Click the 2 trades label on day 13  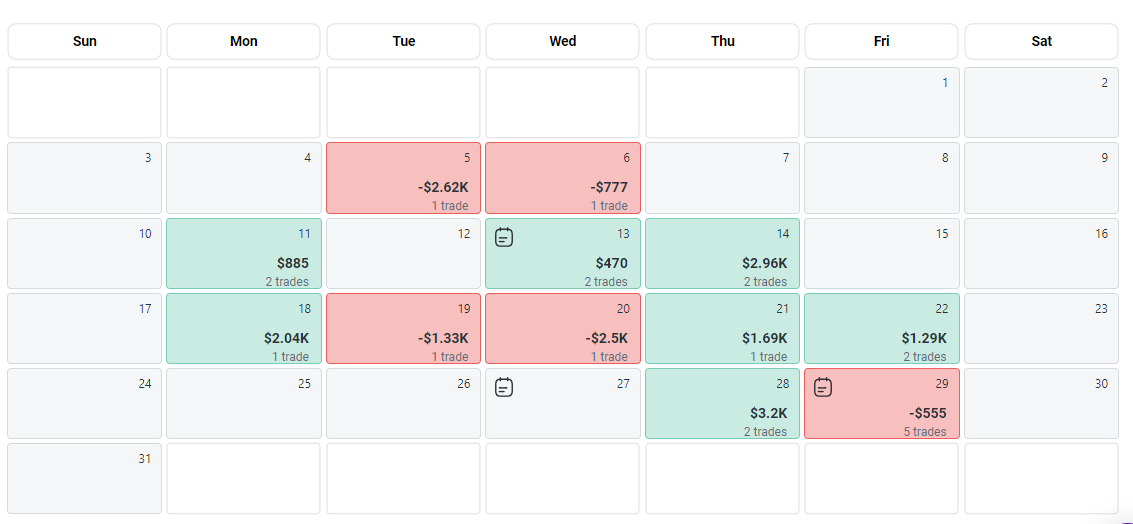(607, 282)
